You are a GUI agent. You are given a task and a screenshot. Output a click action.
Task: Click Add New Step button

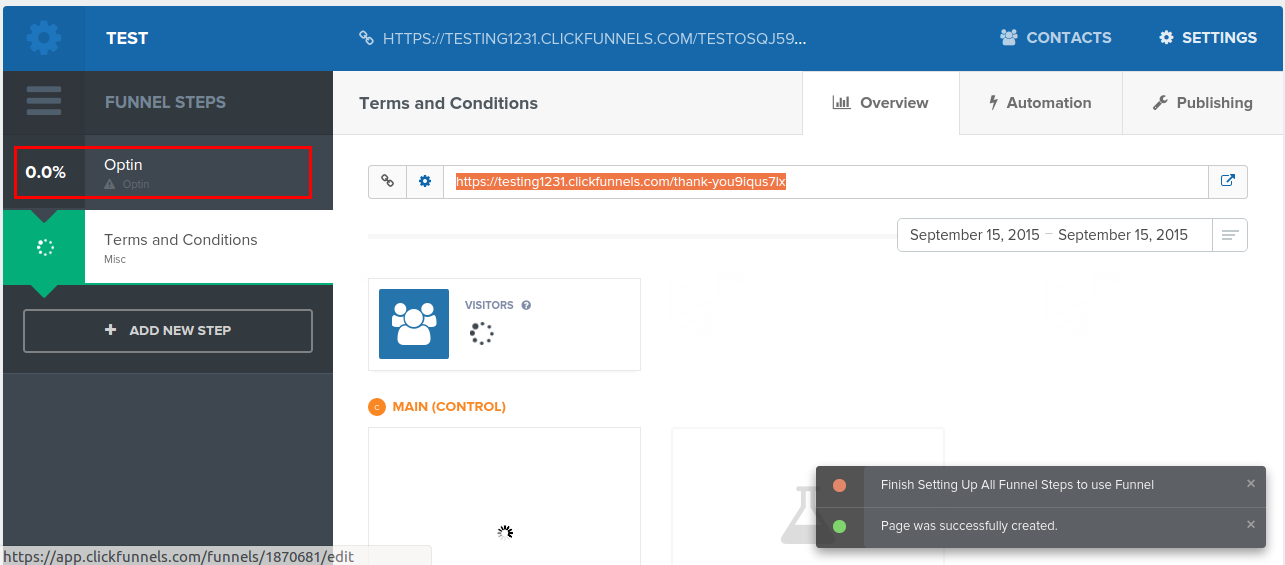tap(168, 330)
